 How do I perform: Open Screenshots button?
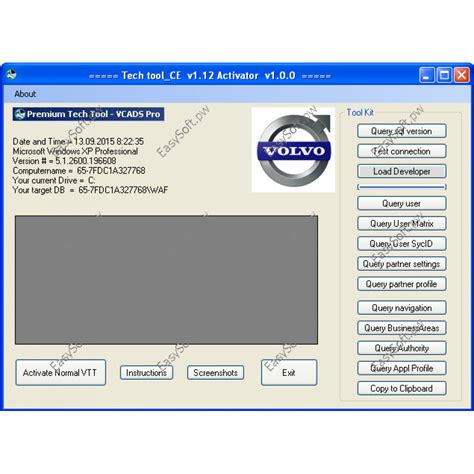(215, 373)
